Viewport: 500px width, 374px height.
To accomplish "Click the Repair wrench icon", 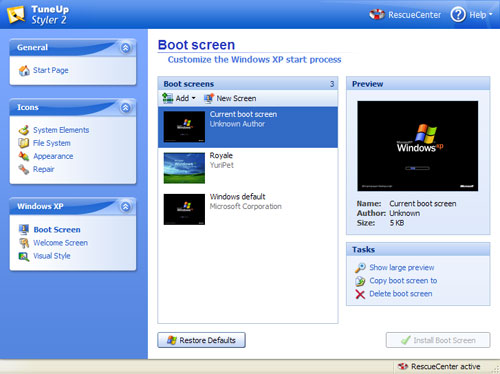I will [x=24, y=169].
